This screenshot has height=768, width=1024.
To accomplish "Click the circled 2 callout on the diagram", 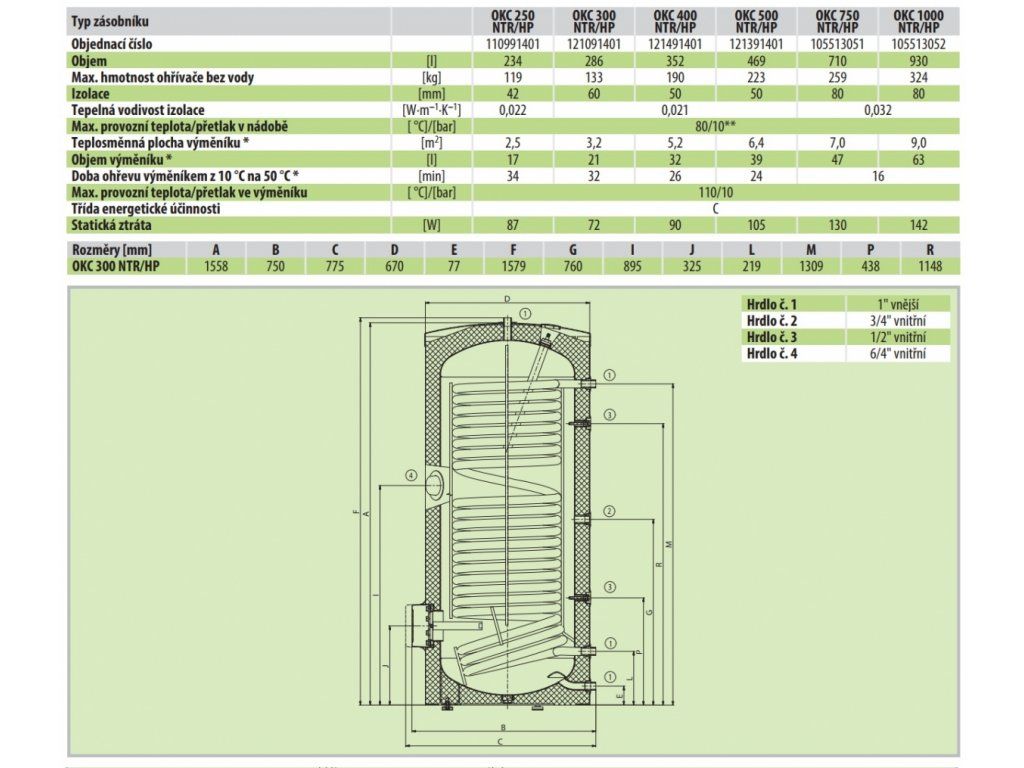I will point(609,511).
